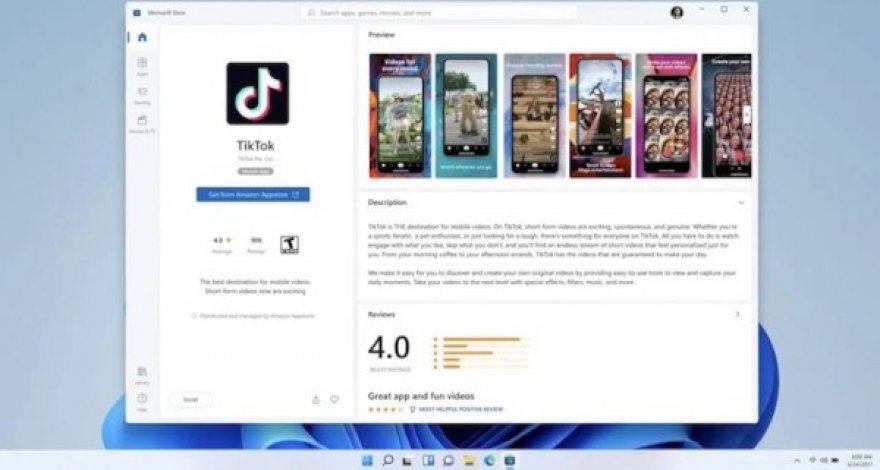
Task: Click 'Distributed and managed by Amazon Appstore' note
Action: coord(253,316)
